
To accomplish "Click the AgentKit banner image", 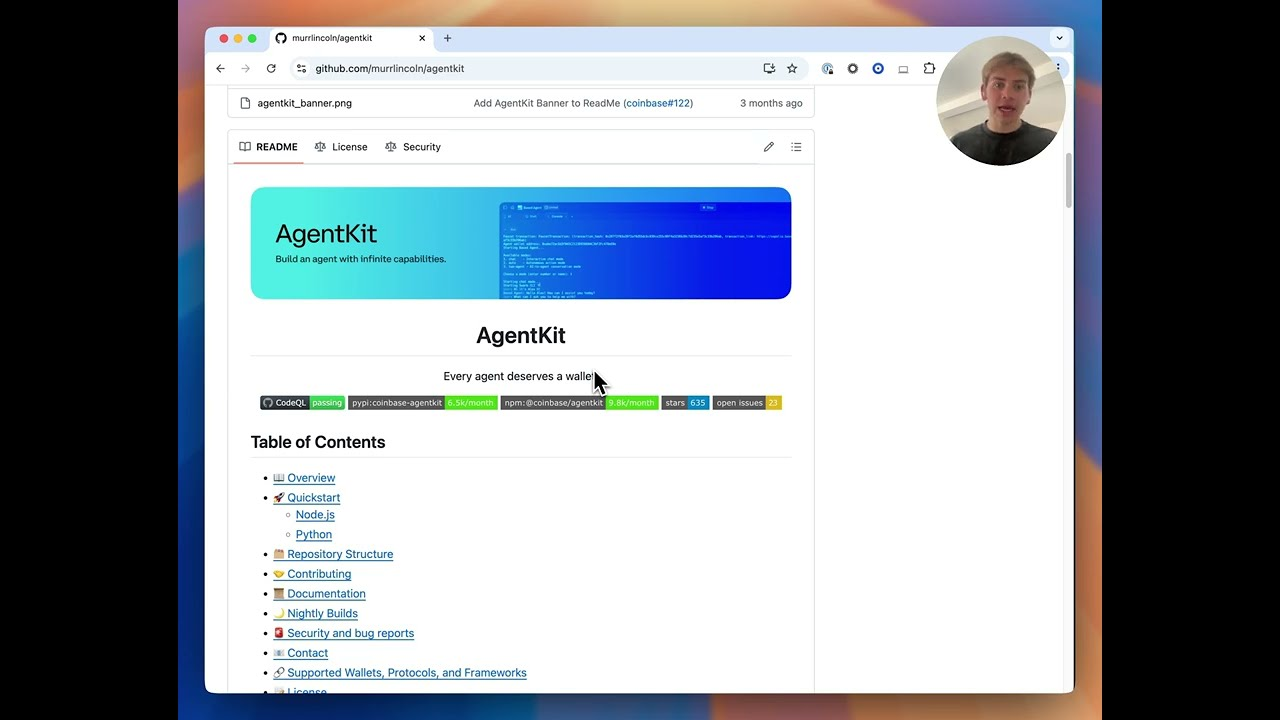I will coord(520,243).
